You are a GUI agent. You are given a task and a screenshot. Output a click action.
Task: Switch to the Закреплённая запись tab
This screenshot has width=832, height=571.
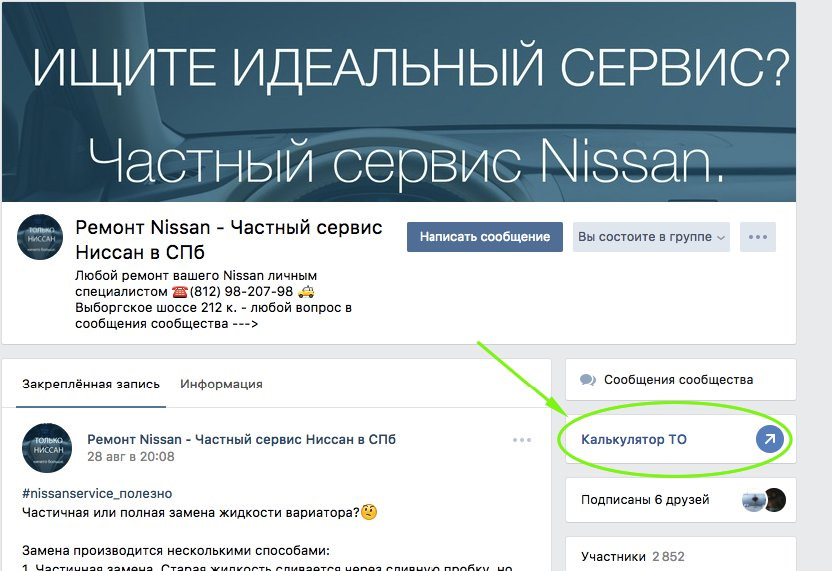[91, 384]
